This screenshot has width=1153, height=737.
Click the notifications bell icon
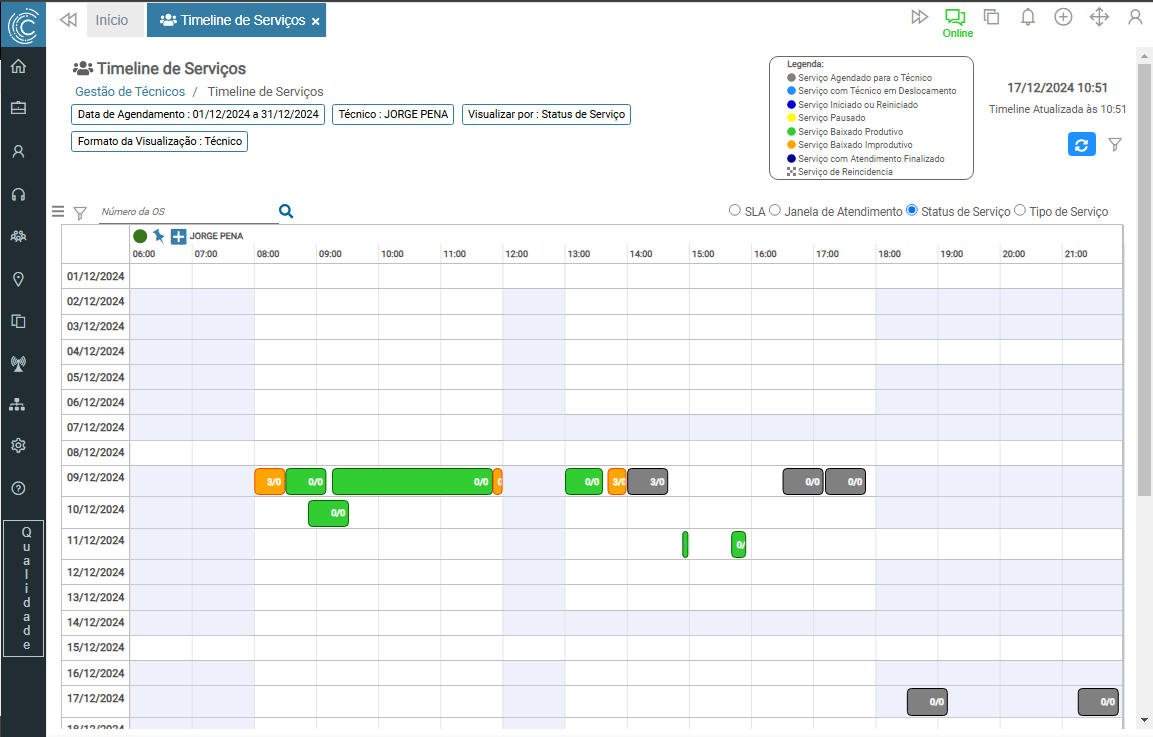(x=1027, y=17)
